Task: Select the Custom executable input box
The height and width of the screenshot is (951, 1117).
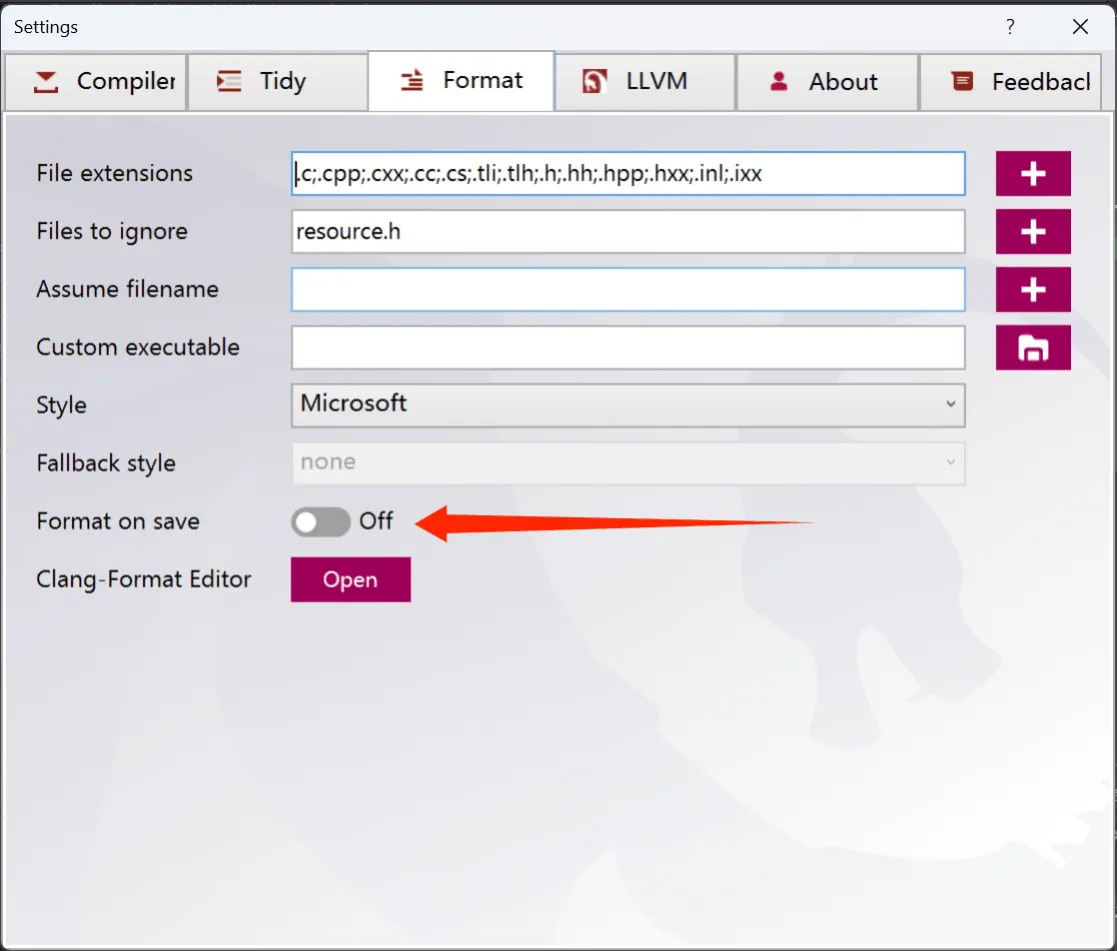Action: (627, 348)
